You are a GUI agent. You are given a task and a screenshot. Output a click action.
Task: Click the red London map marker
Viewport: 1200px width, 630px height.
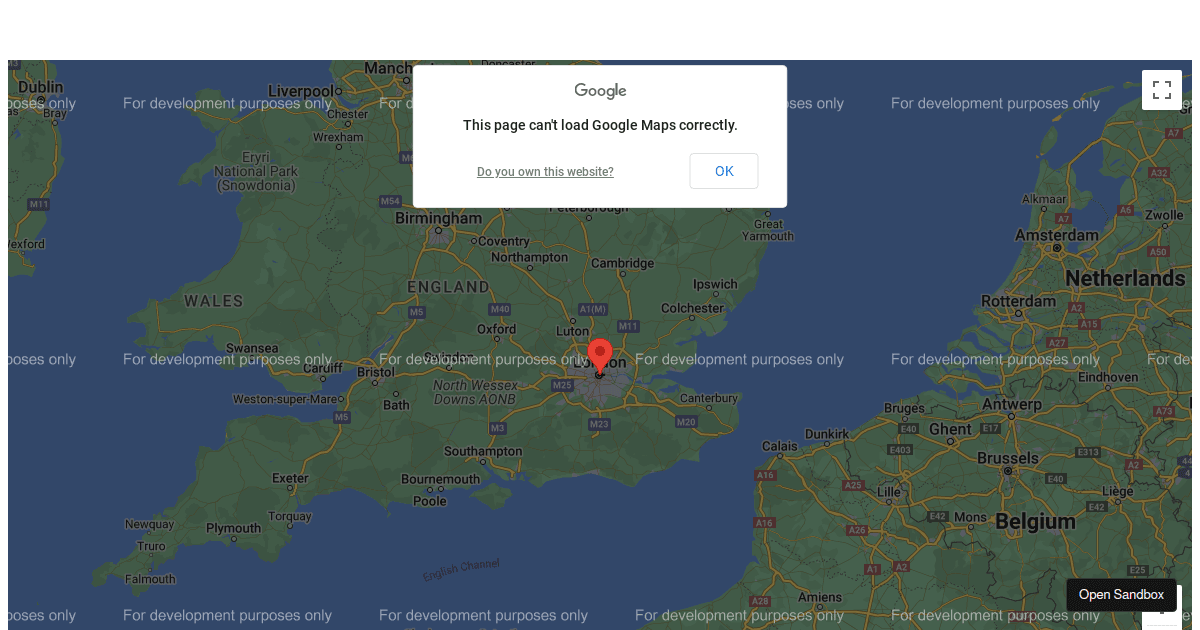(600, 357)
